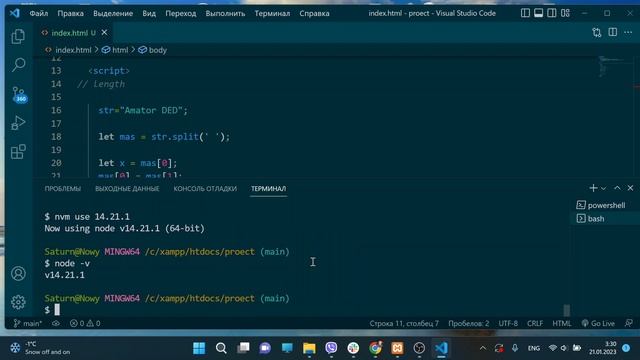Change line endings via CRLF status item
Screen dimensions: 640x360
(x=535, y=324)
